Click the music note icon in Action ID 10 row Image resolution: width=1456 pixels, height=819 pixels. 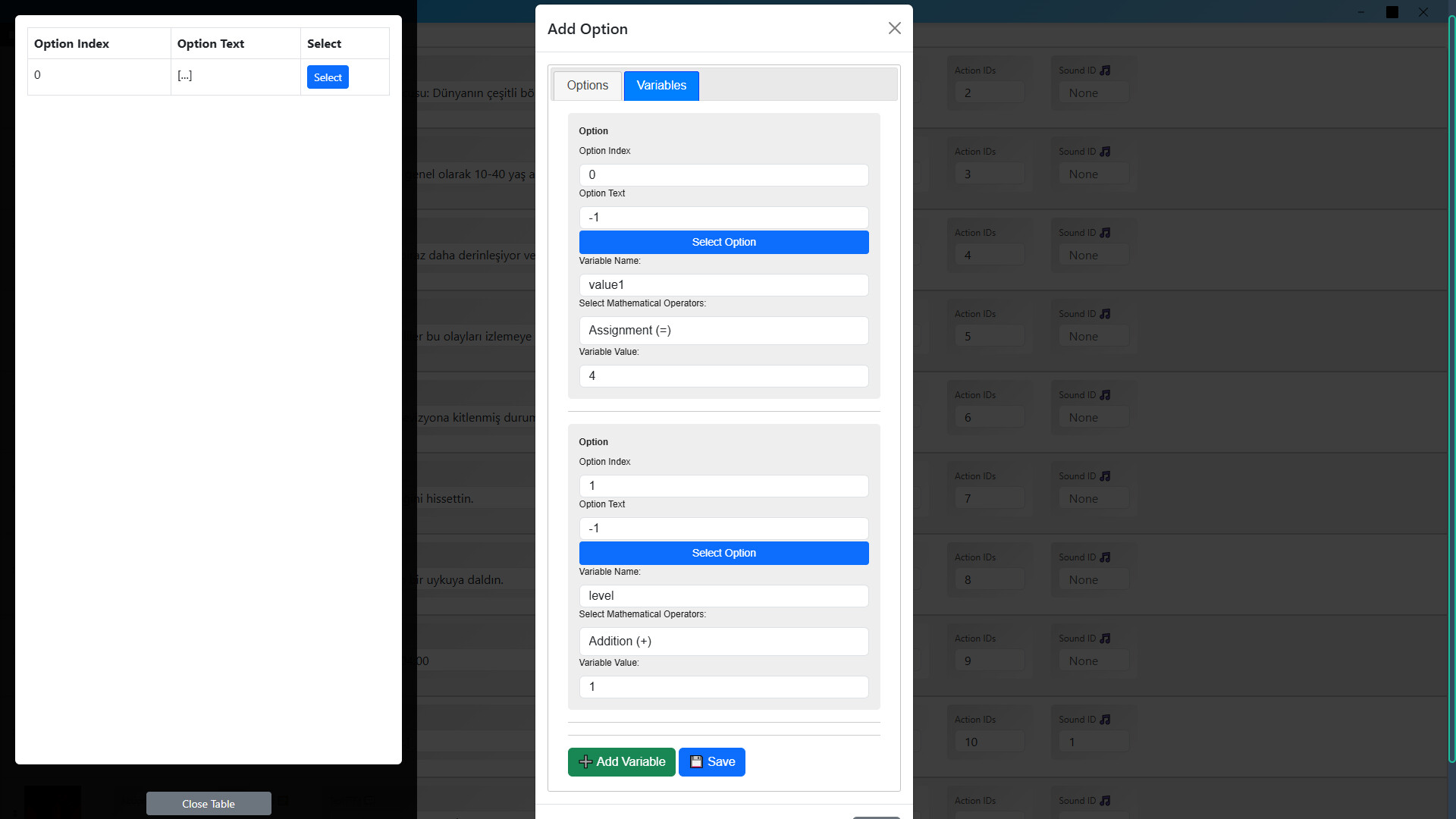pos(1106,719)
